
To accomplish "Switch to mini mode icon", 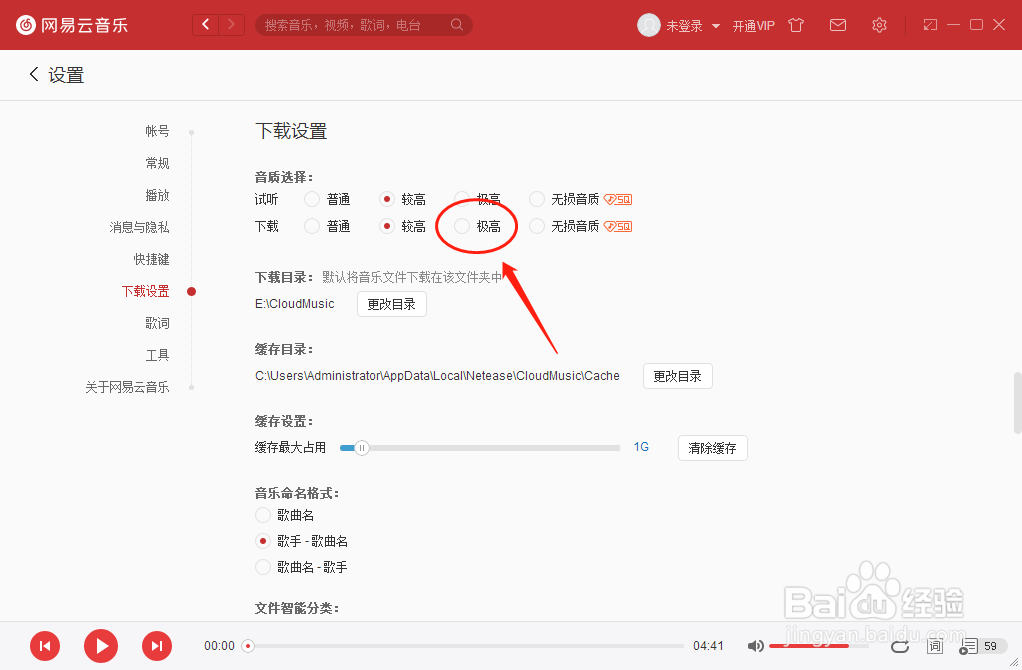I will click(930, 25).
